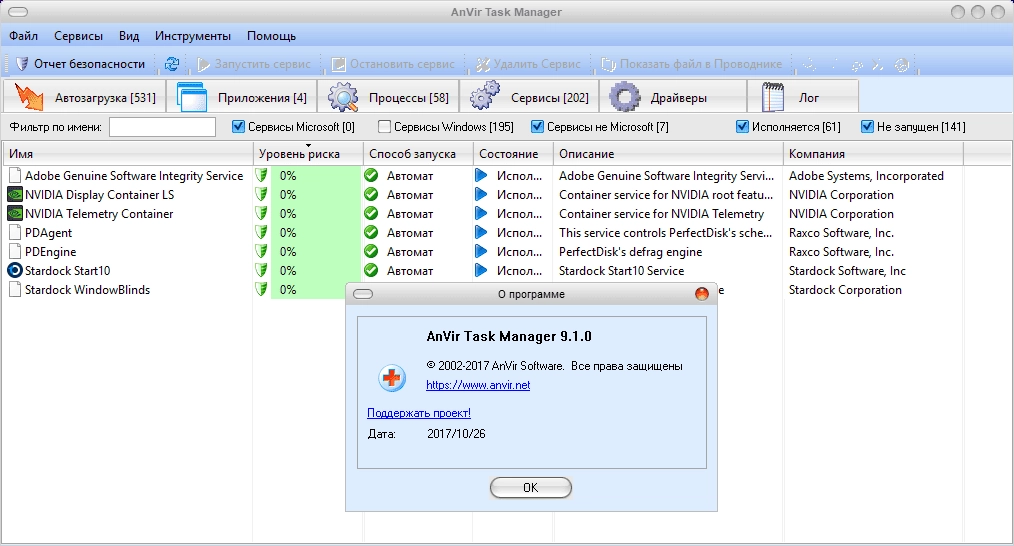1014x546 pixels.
Task: Click the green checkmark in Stardock Start10 row
Action: 371,270
